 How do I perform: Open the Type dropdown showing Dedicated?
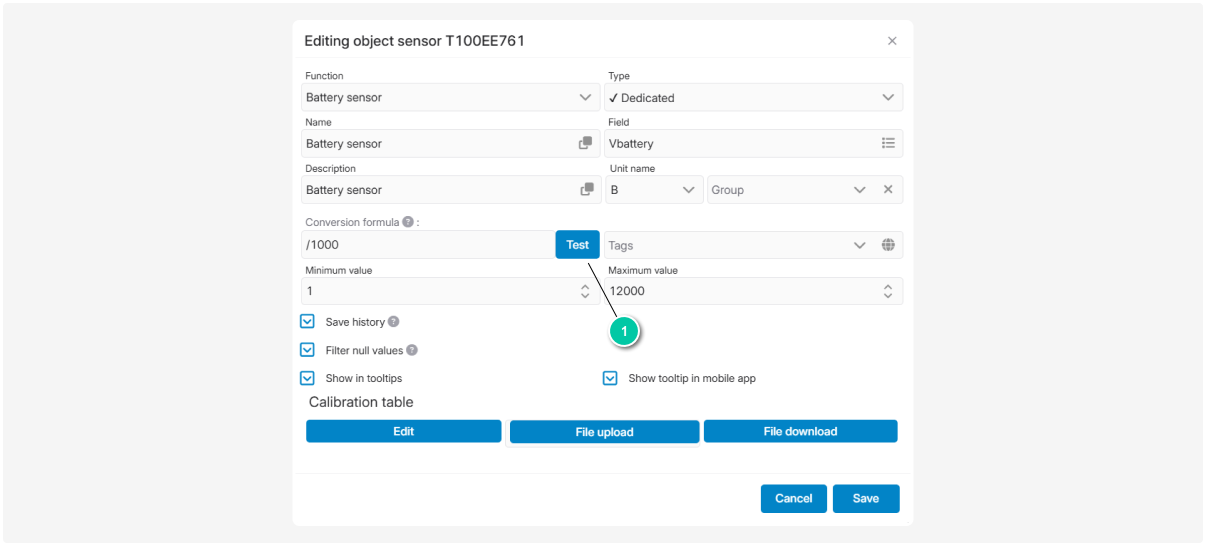[887, 97]
